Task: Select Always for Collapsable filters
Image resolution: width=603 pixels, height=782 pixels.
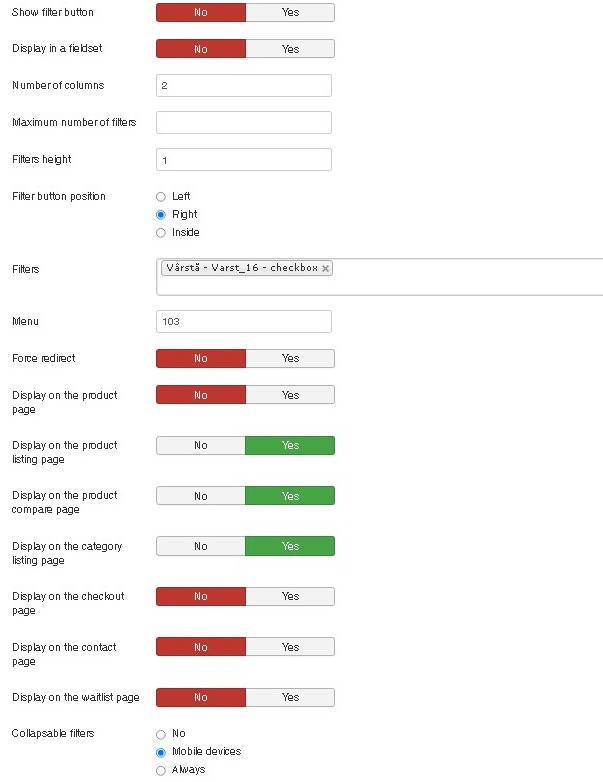Action: pyautogui.click(x=161, y=770)
